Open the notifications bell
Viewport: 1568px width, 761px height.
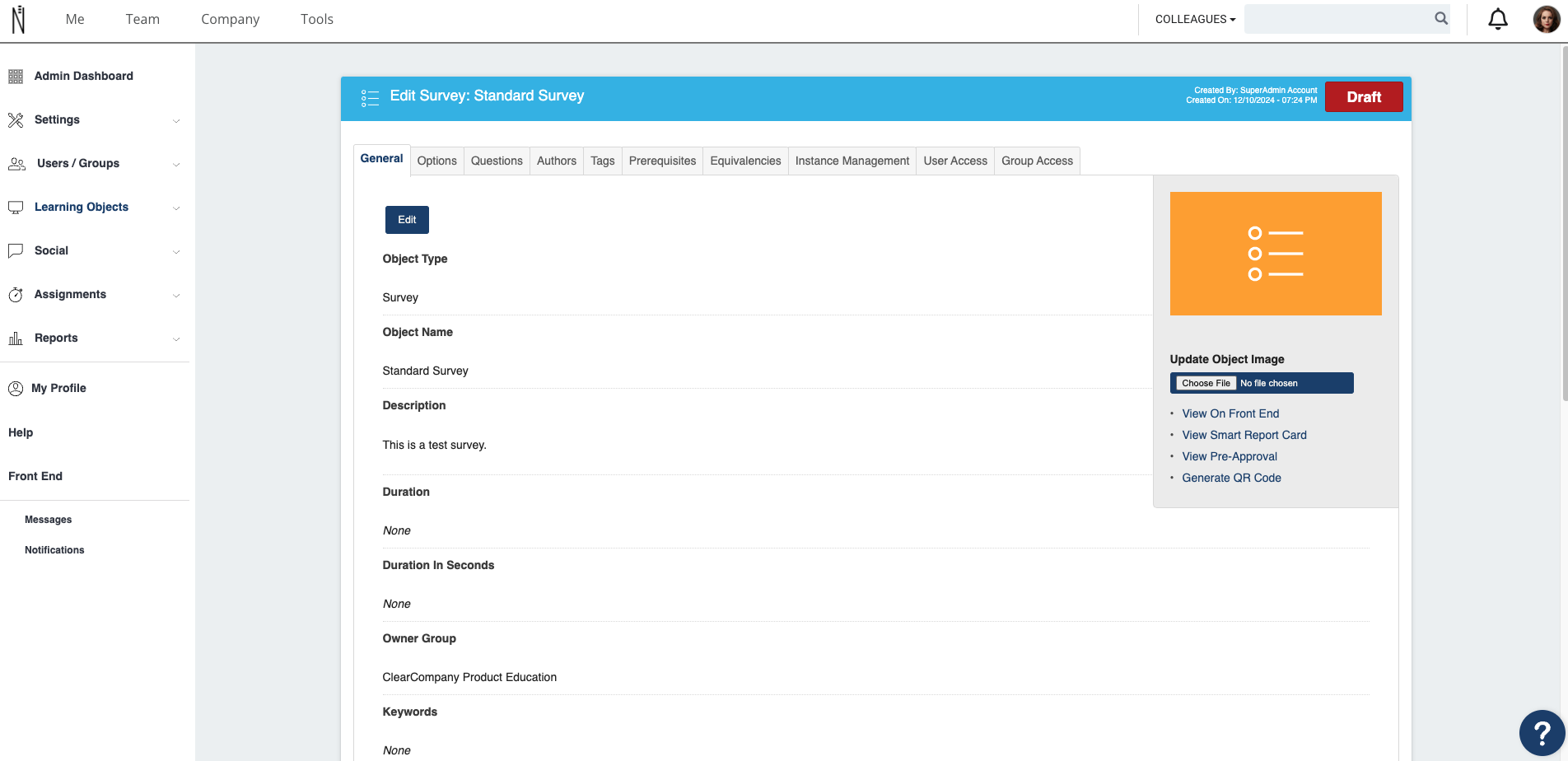pos(1498,19)
